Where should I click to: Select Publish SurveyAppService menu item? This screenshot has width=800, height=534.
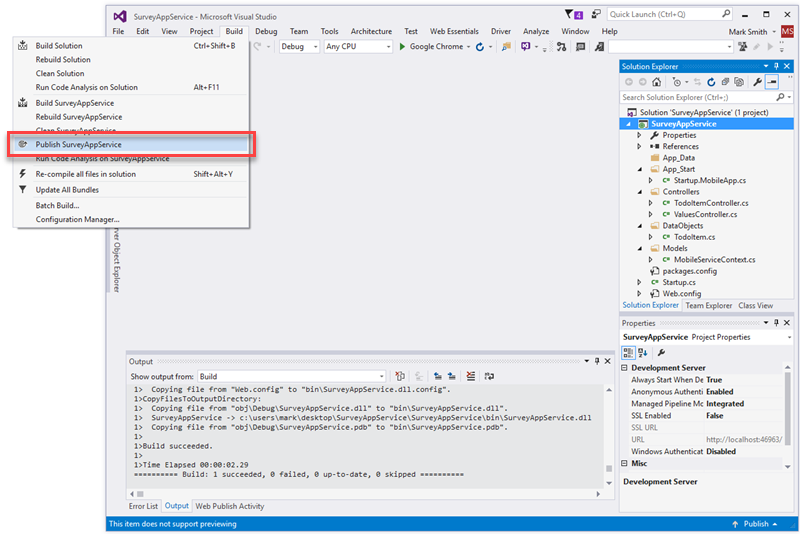tap(131, 145)
